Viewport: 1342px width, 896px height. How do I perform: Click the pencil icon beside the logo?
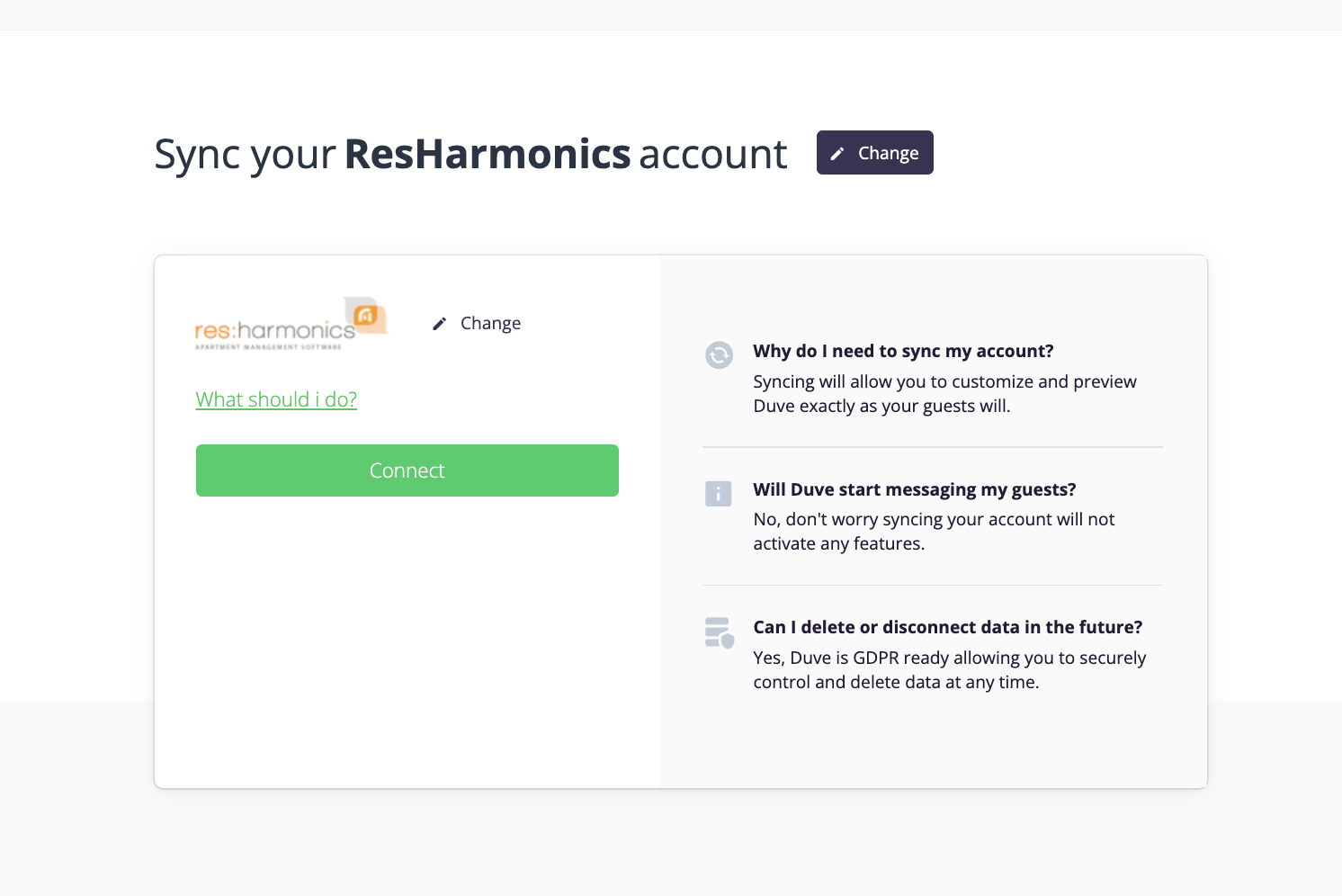[439, 324]
